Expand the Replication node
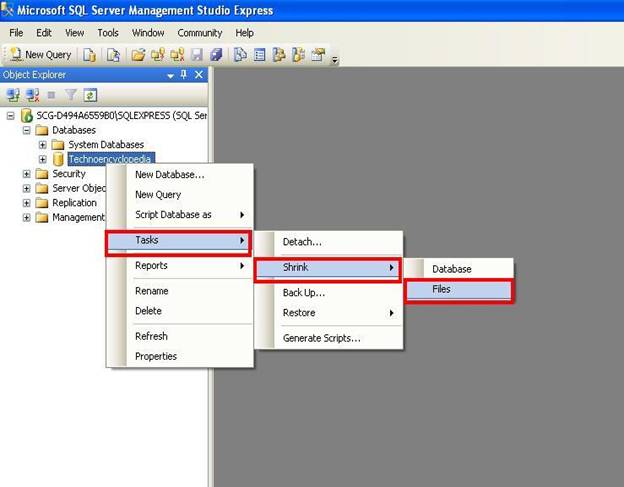 coord(27,203)
